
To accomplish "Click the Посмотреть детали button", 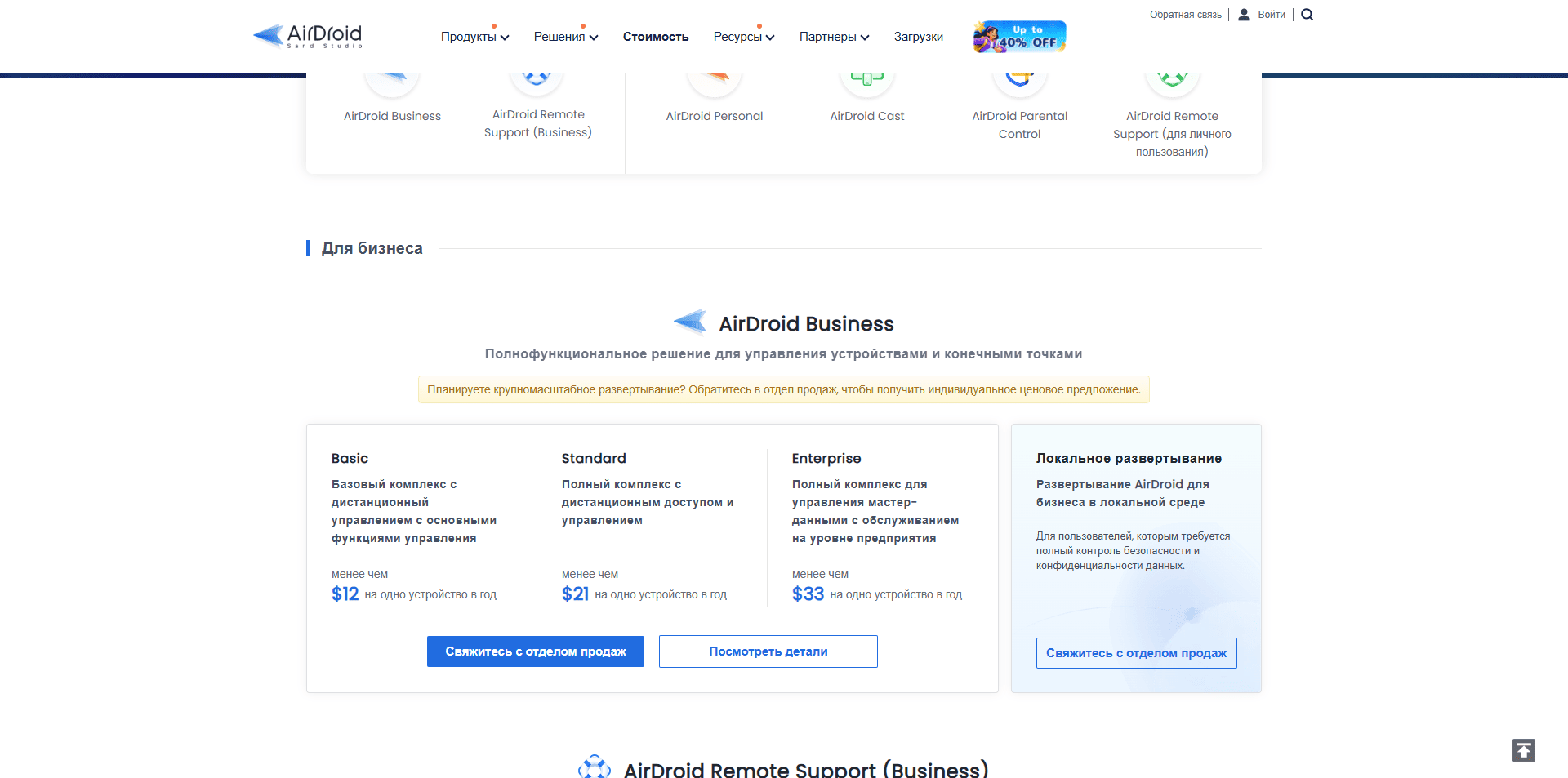I will (x=768, y=651).
